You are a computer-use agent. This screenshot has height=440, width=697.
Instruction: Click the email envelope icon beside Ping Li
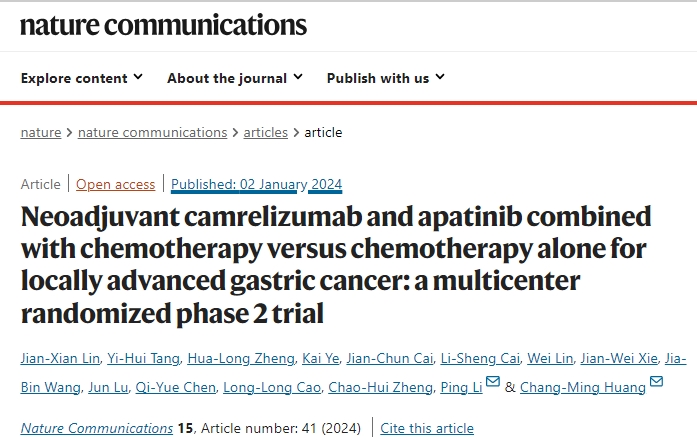tap(493, 381)
